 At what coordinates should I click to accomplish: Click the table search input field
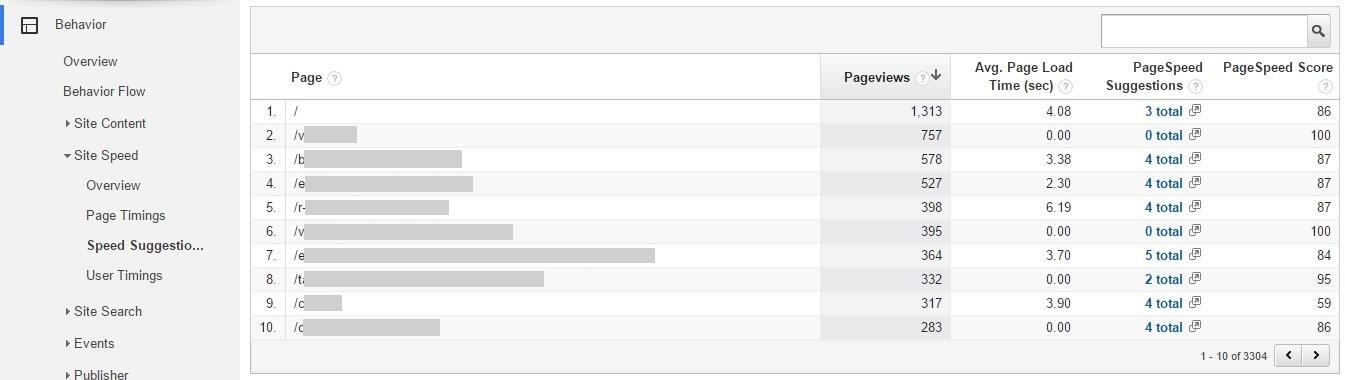point(1204,31)
